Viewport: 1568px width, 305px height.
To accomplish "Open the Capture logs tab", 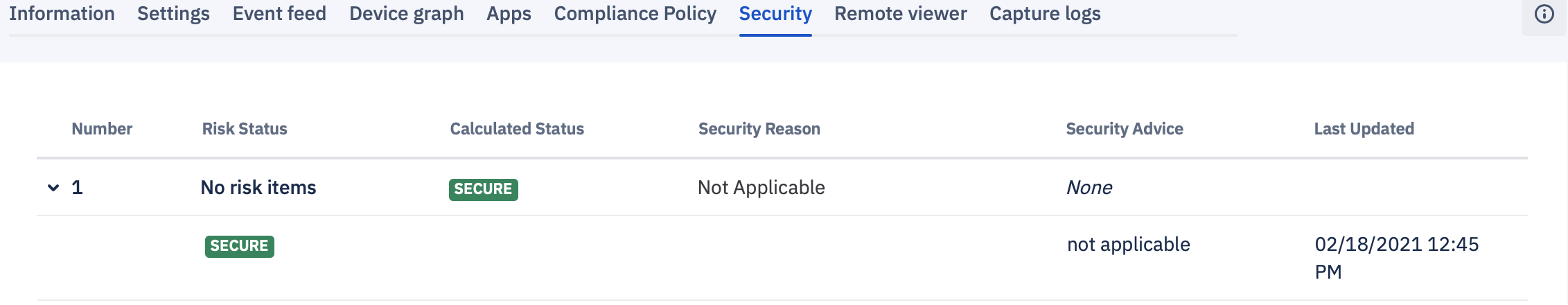I will [1045, 14].
